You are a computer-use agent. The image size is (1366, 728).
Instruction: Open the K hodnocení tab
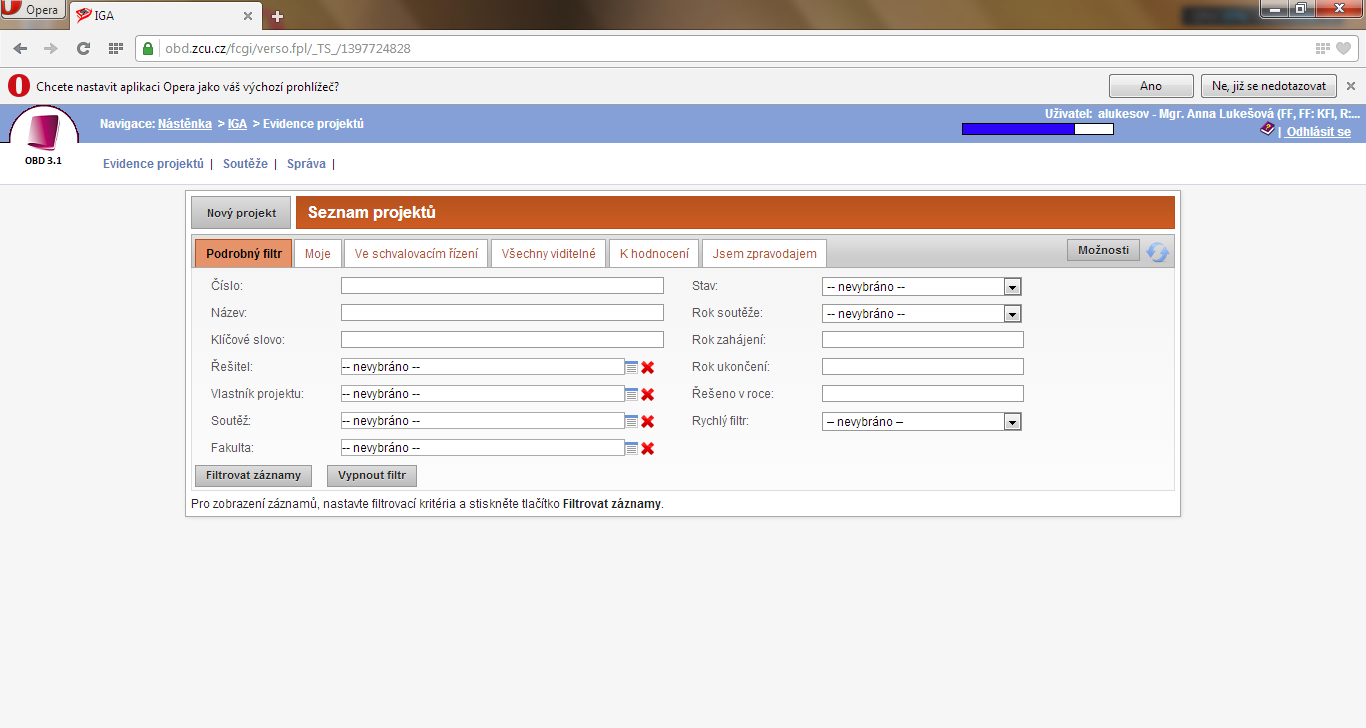pos(654,253)
